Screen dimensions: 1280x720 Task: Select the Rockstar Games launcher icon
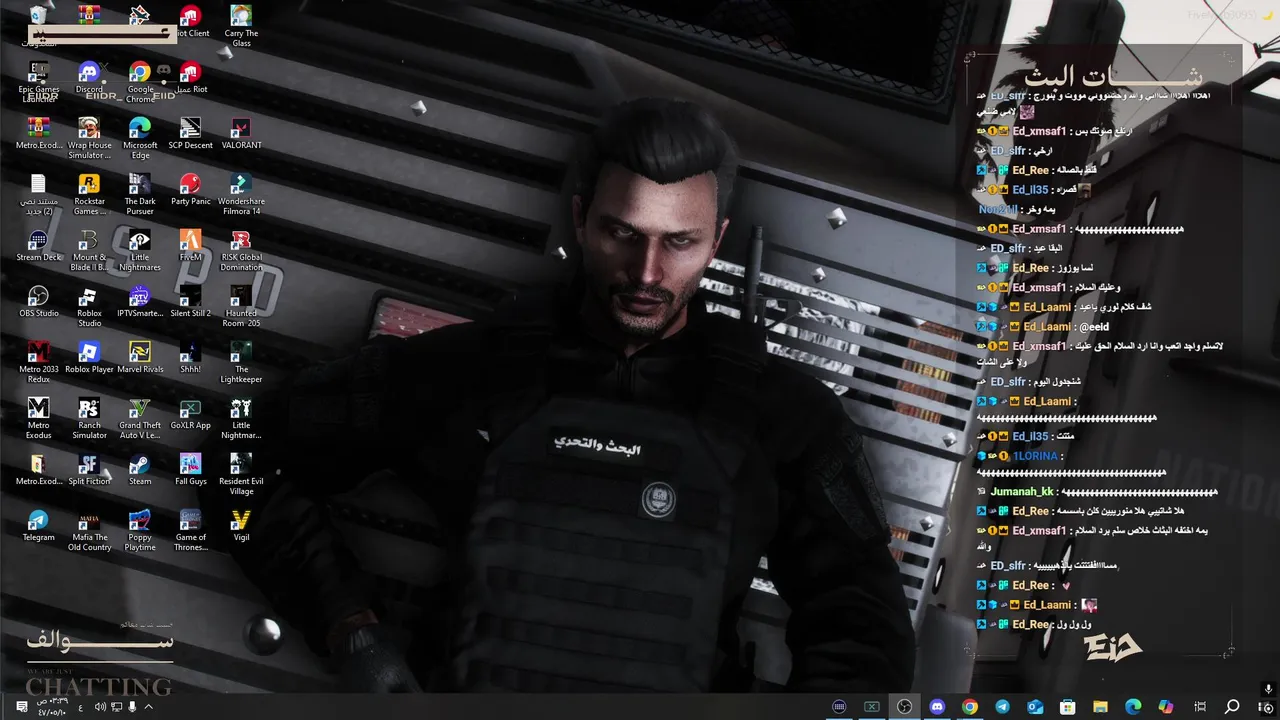(x=89, y=194)
